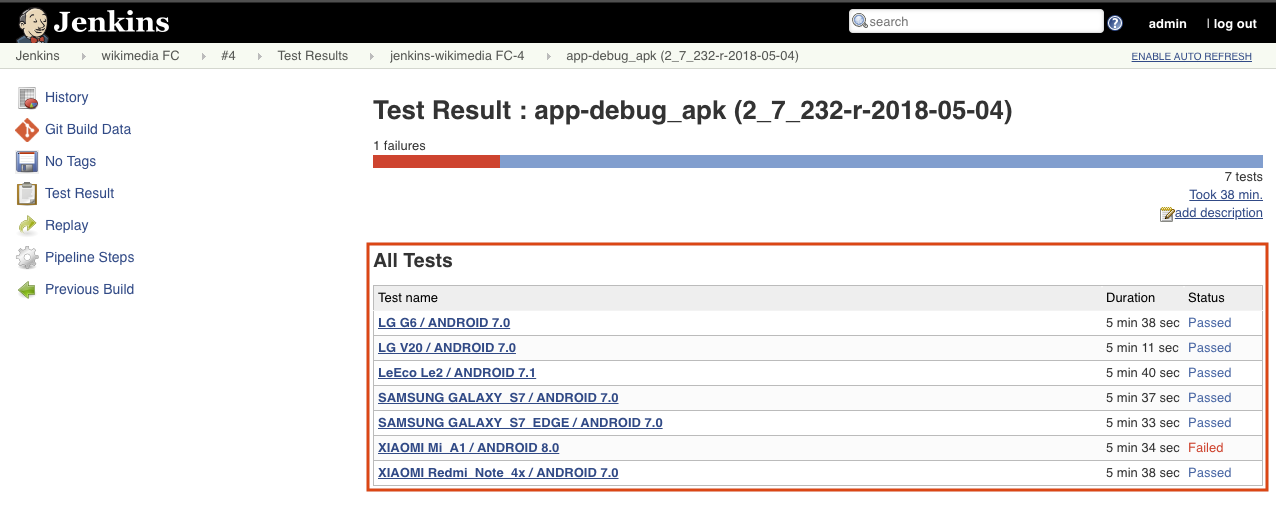Open the #4 breadcrumb item

(x=228, y=56)
